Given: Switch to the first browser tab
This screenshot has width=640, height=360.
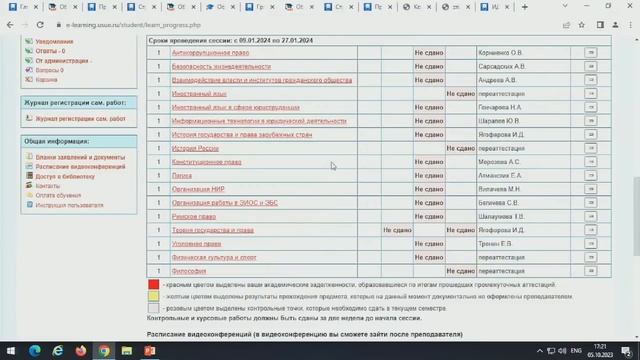Looking at the screenshot, I should pyautogui.click(x=23, y=7).
